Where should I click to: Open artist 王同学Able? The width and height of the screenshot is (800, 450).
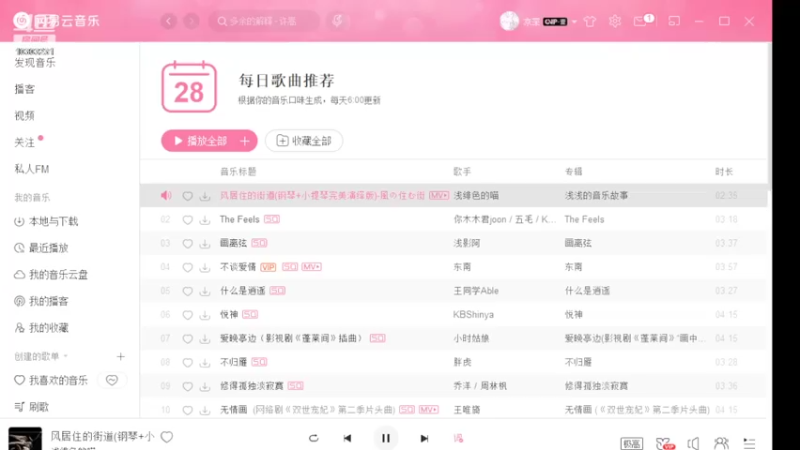[476, 291]
